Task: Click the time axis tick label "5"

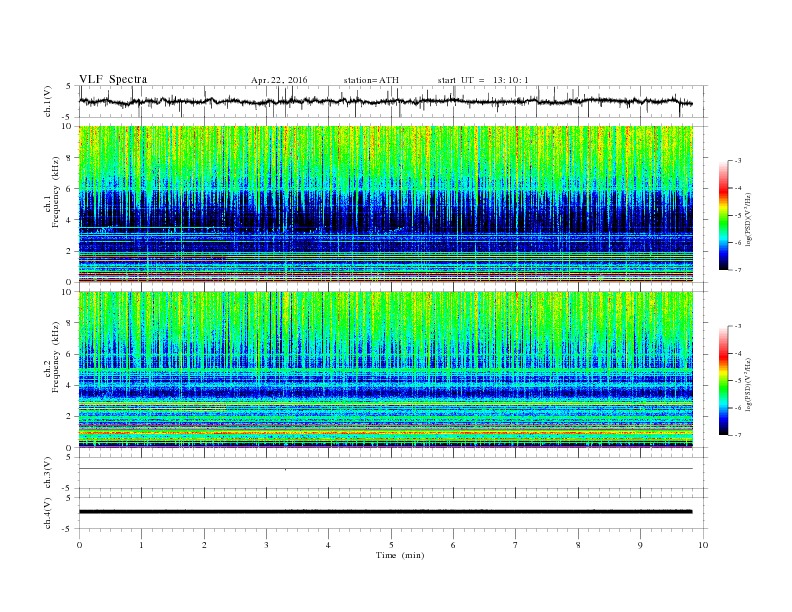Action: pos(391,545)
